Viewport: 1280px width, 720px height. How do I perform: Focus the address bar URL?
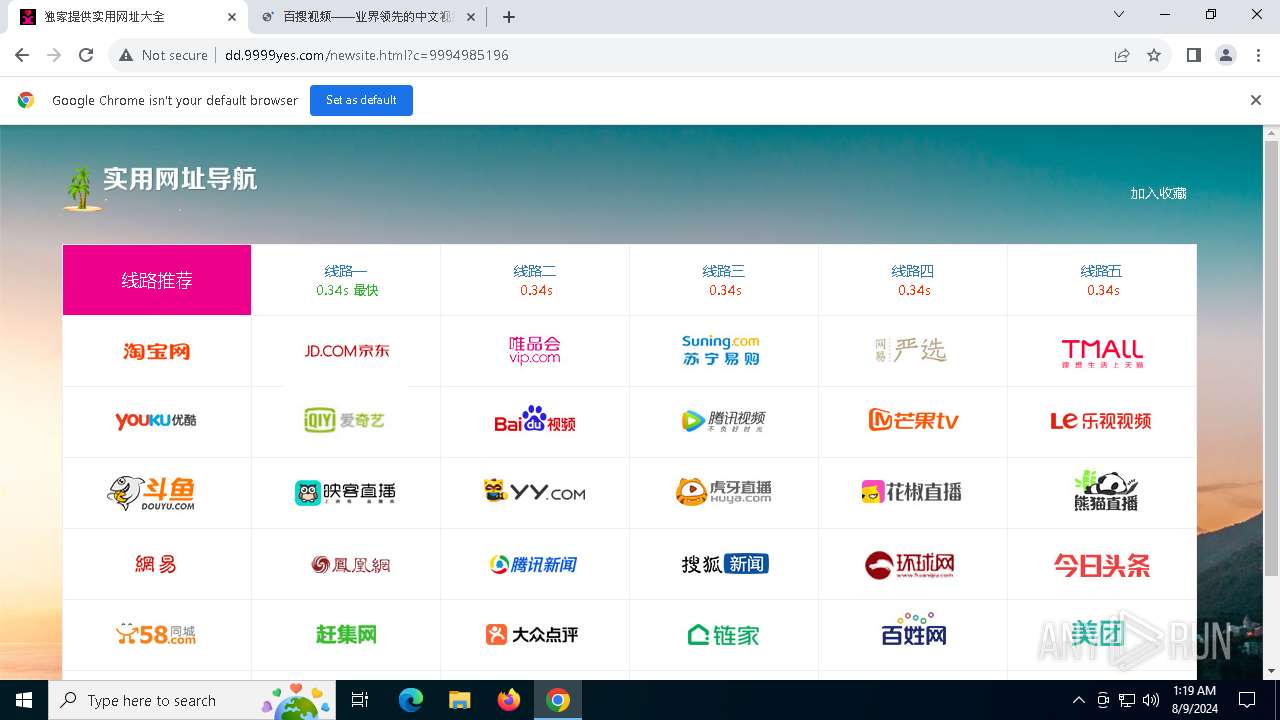(366, 55)
